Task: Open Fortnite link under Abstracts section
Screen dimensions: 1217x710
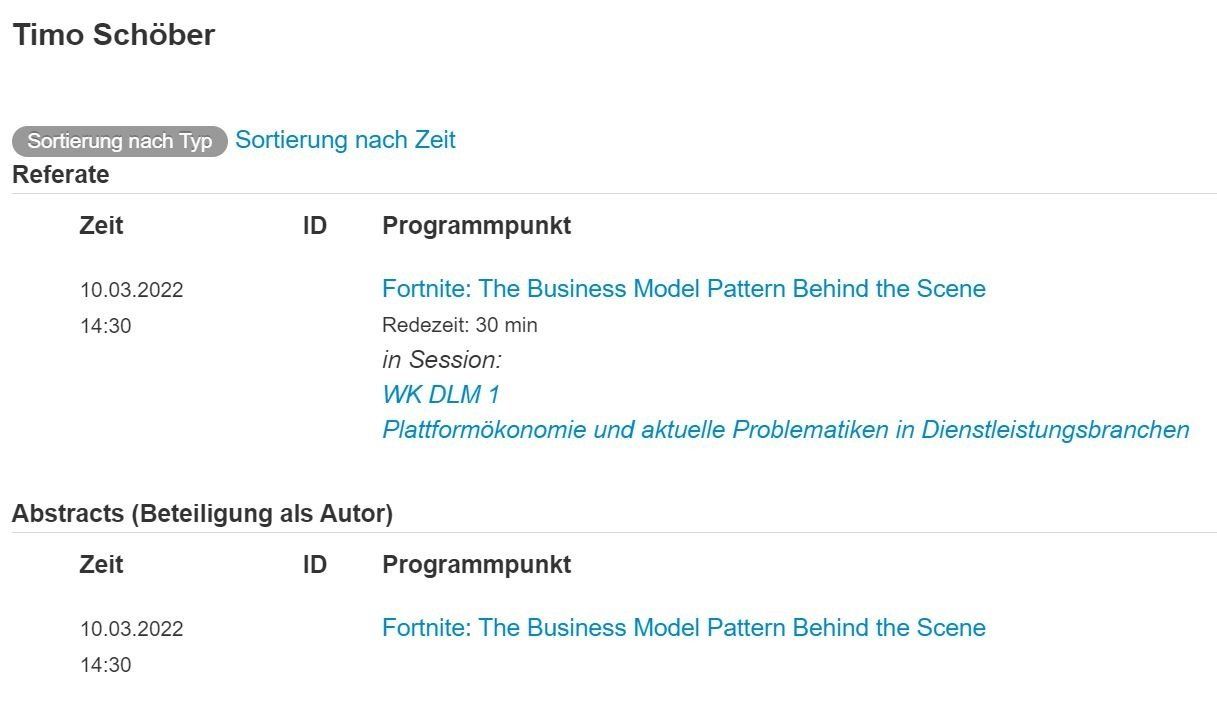Action: [x=683, y=628]
